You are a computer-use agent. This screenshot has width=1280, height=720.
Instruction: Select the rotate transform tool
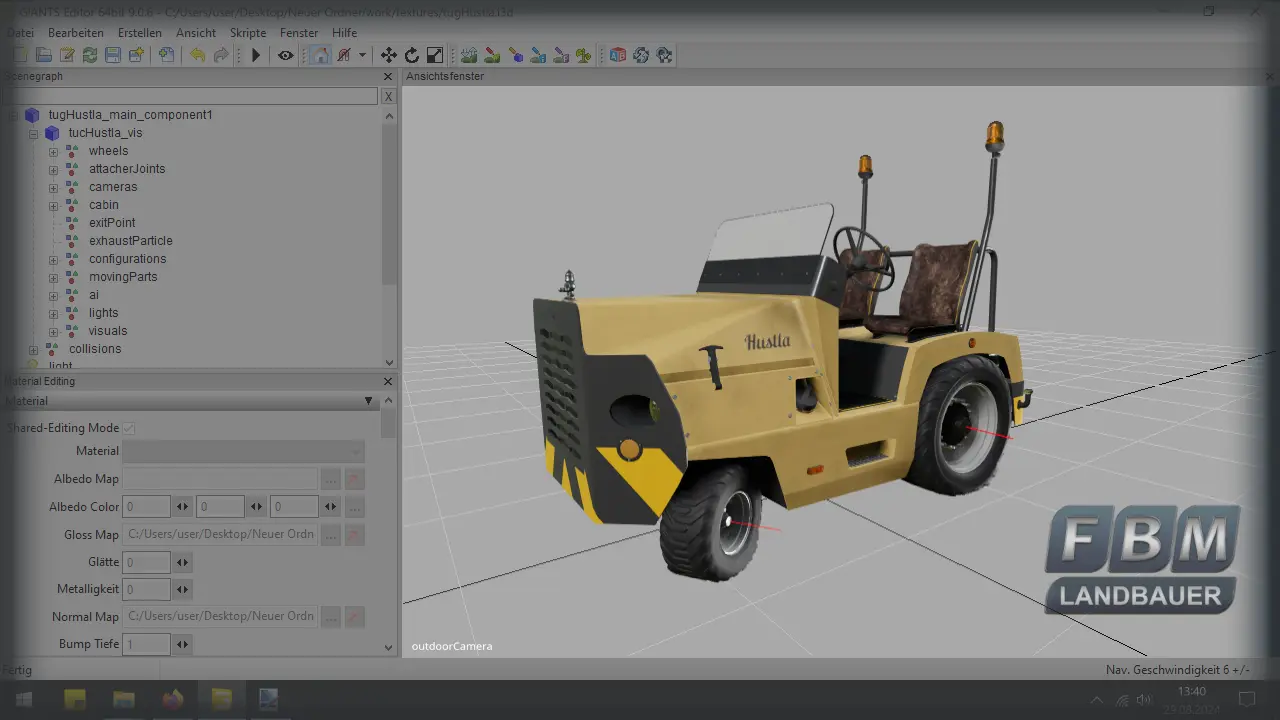[412, 55]
